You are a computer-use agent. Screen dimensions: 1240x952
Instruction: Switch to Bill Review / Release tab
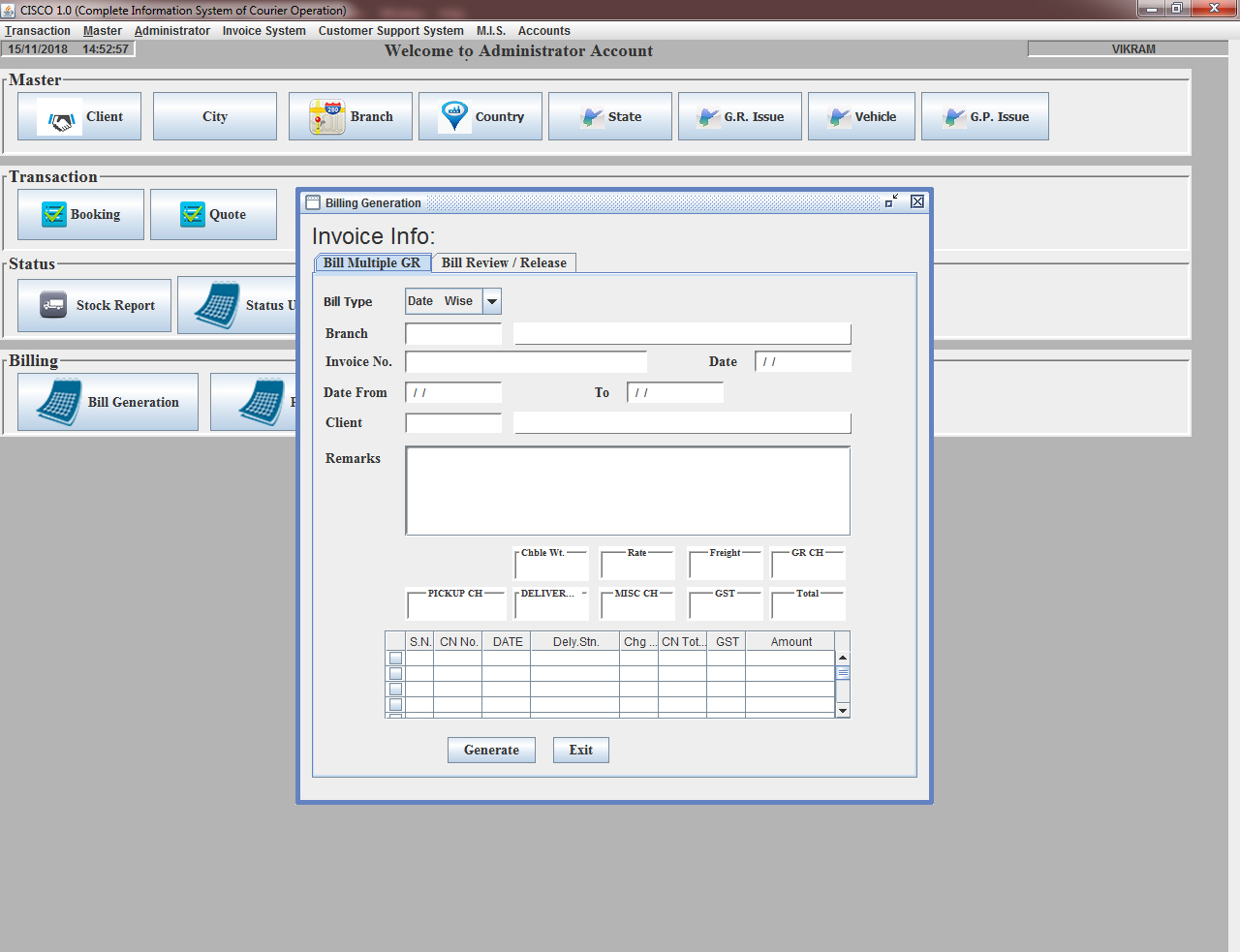(x=504, y=262)
